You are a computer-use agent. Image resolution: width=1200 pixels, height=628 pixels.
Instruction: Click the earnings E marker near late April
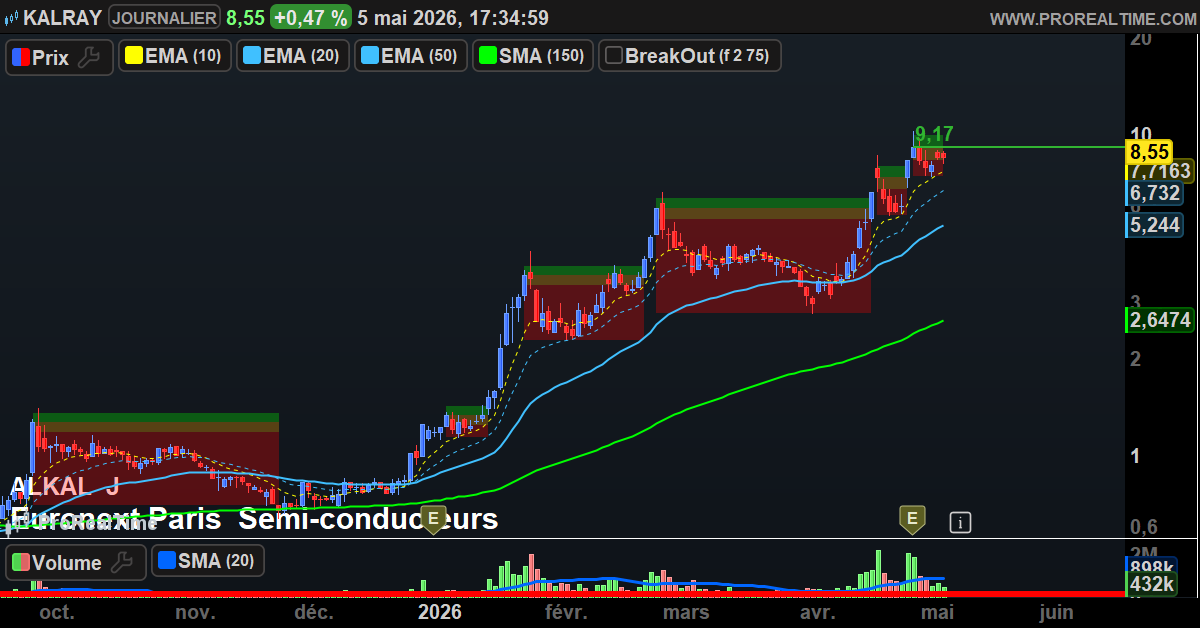911,518
